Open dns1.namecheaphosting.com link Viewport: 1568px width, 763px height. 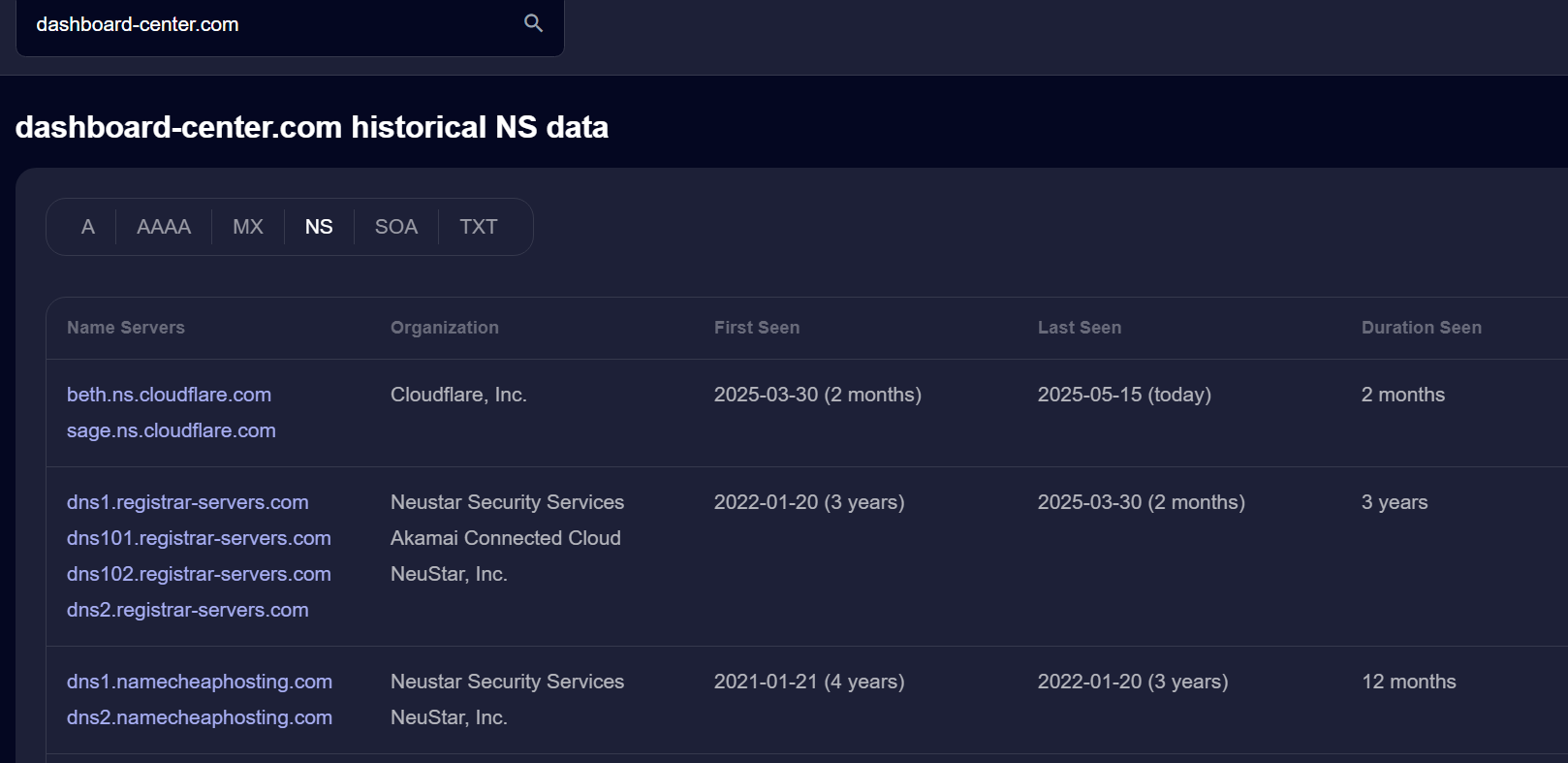200,682
